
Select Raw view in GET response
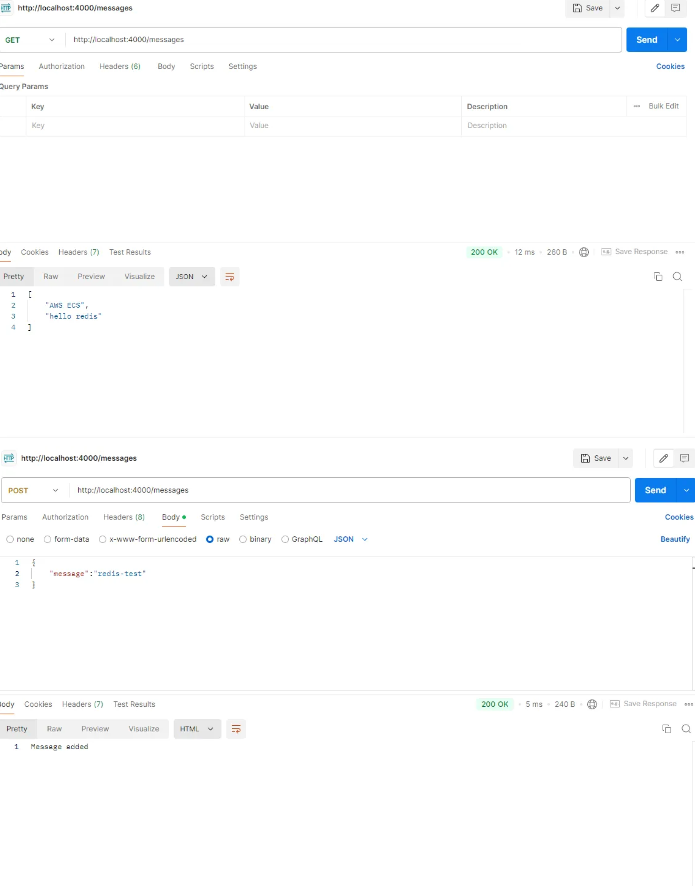[51, 276]
